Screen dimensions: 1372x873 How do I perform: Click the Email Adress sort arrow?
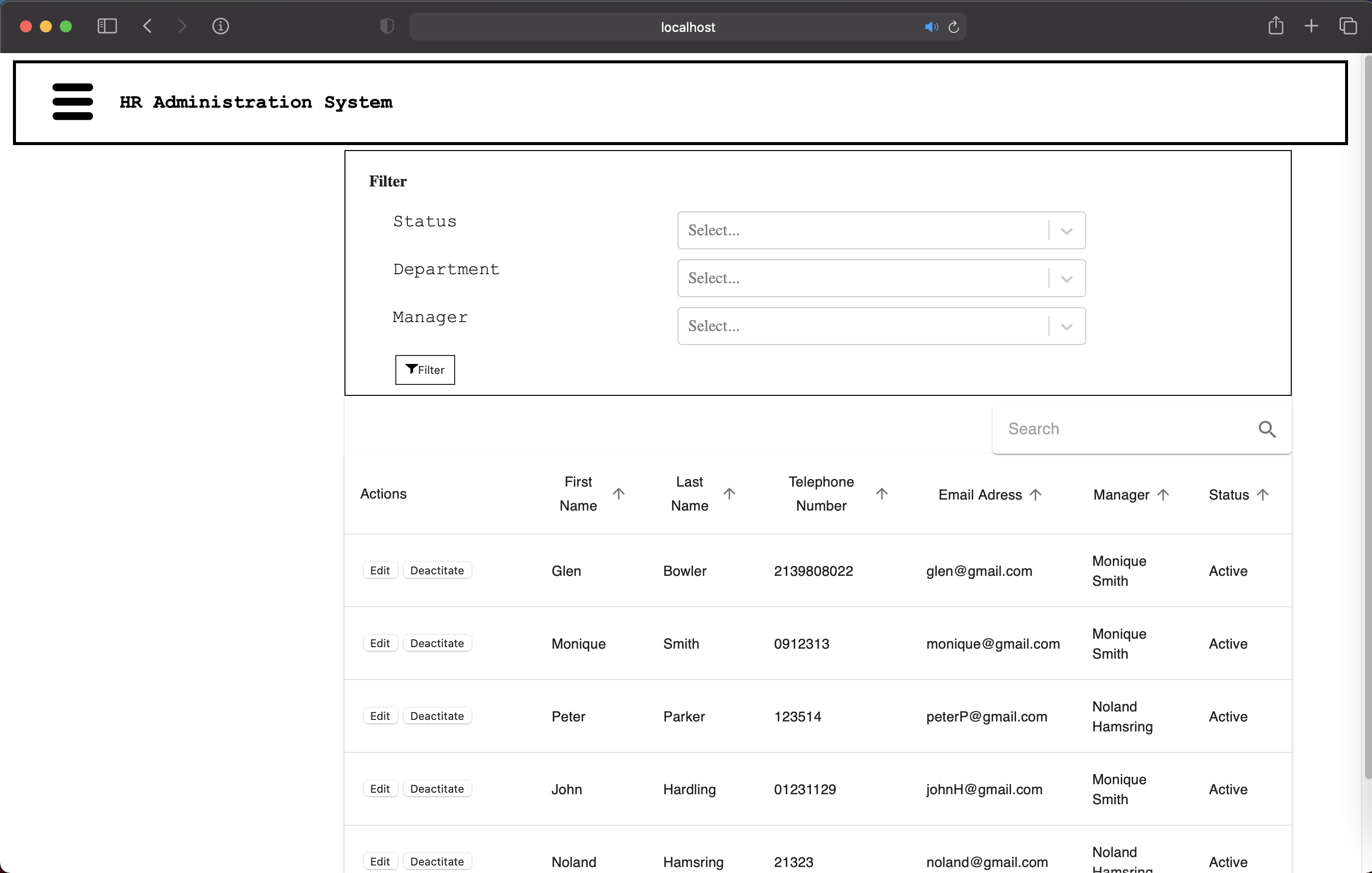point(1036,494)
